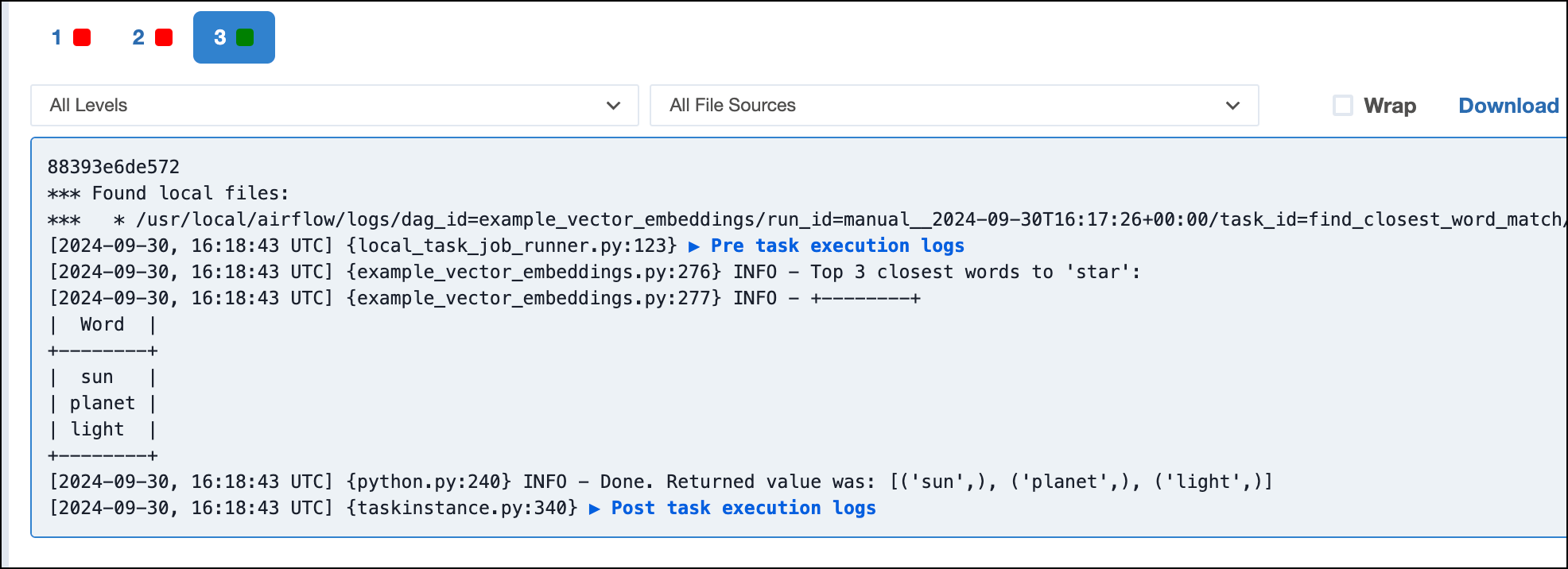This screenshot has height=569, width=1568.
Task: Click the 'sun' row in log table
Action: (103, 377)
